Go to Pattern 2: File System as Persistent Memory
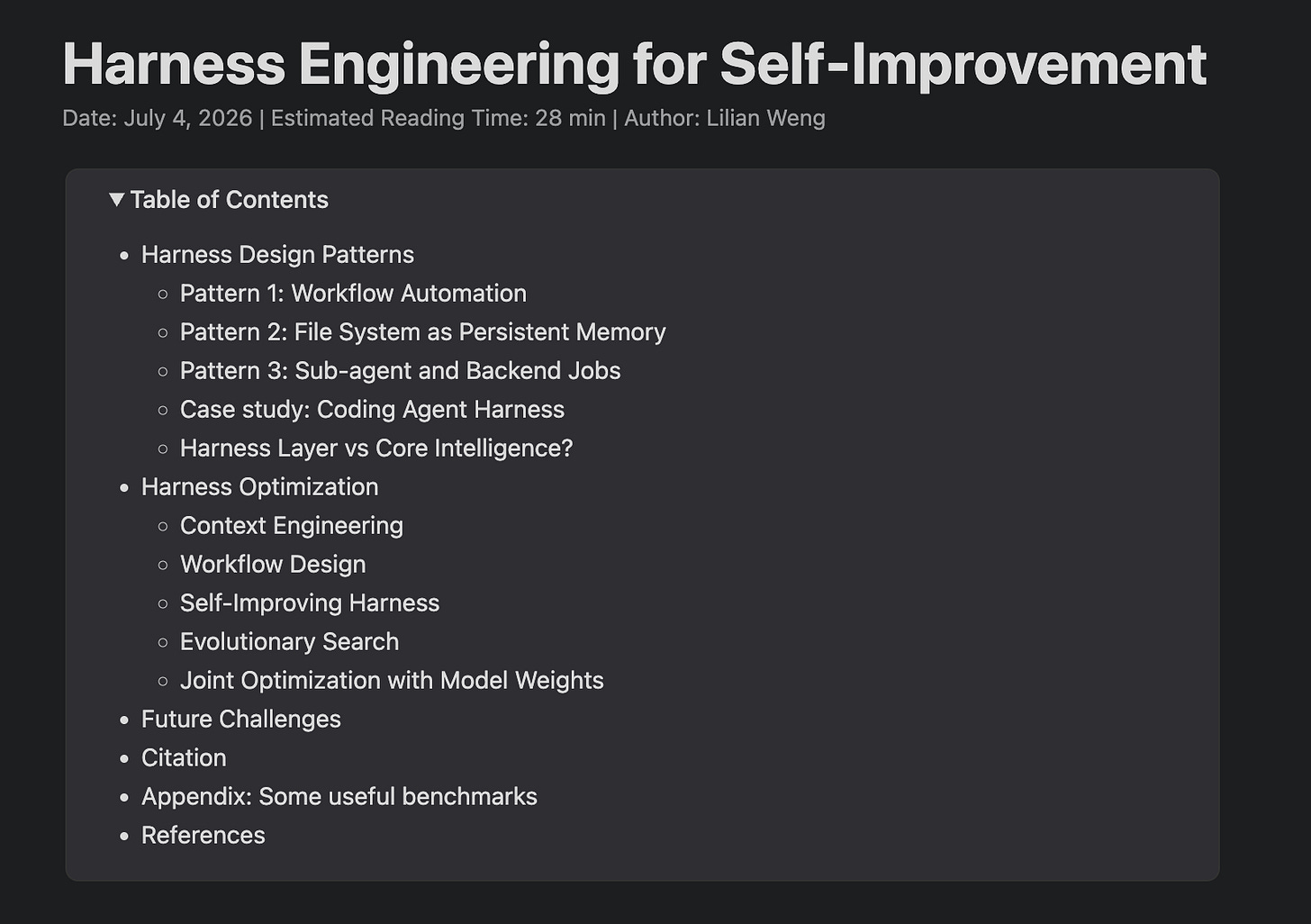The height and width of the screenshot is (924, 1311). coord(422,332)
